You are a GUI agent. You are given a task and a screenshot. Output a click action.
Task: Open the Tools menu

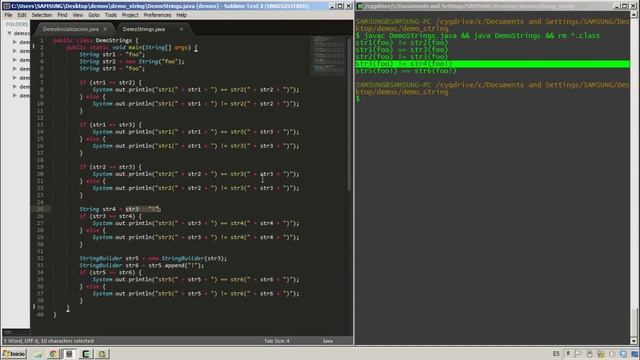pos(111,15)
